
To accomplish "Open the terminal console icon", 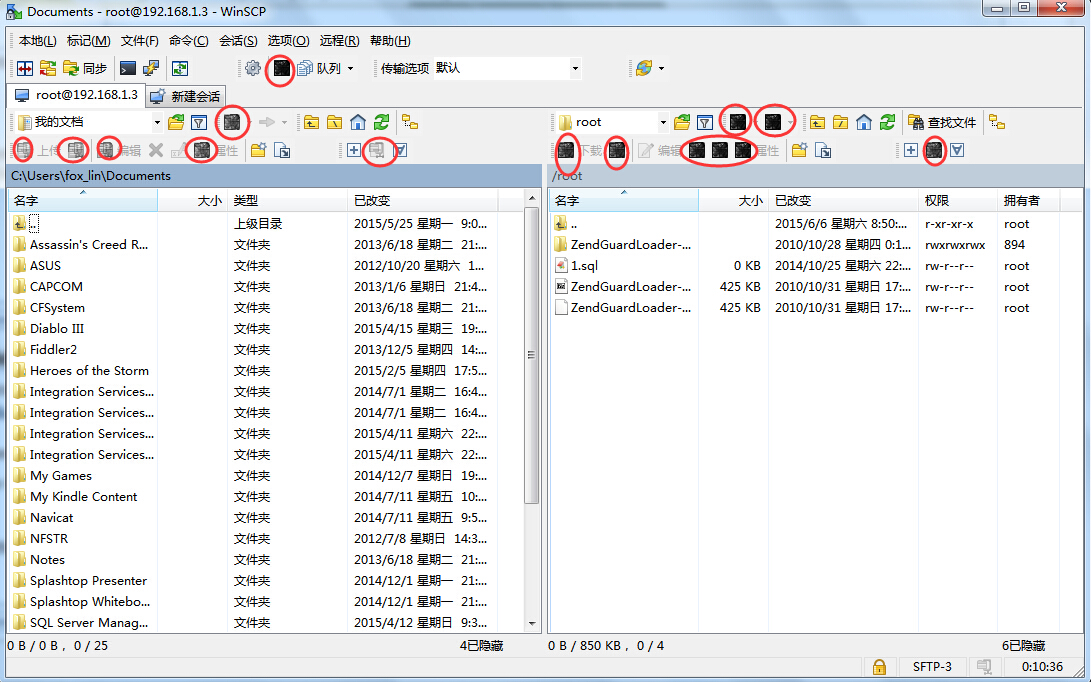I will (127, 68).
